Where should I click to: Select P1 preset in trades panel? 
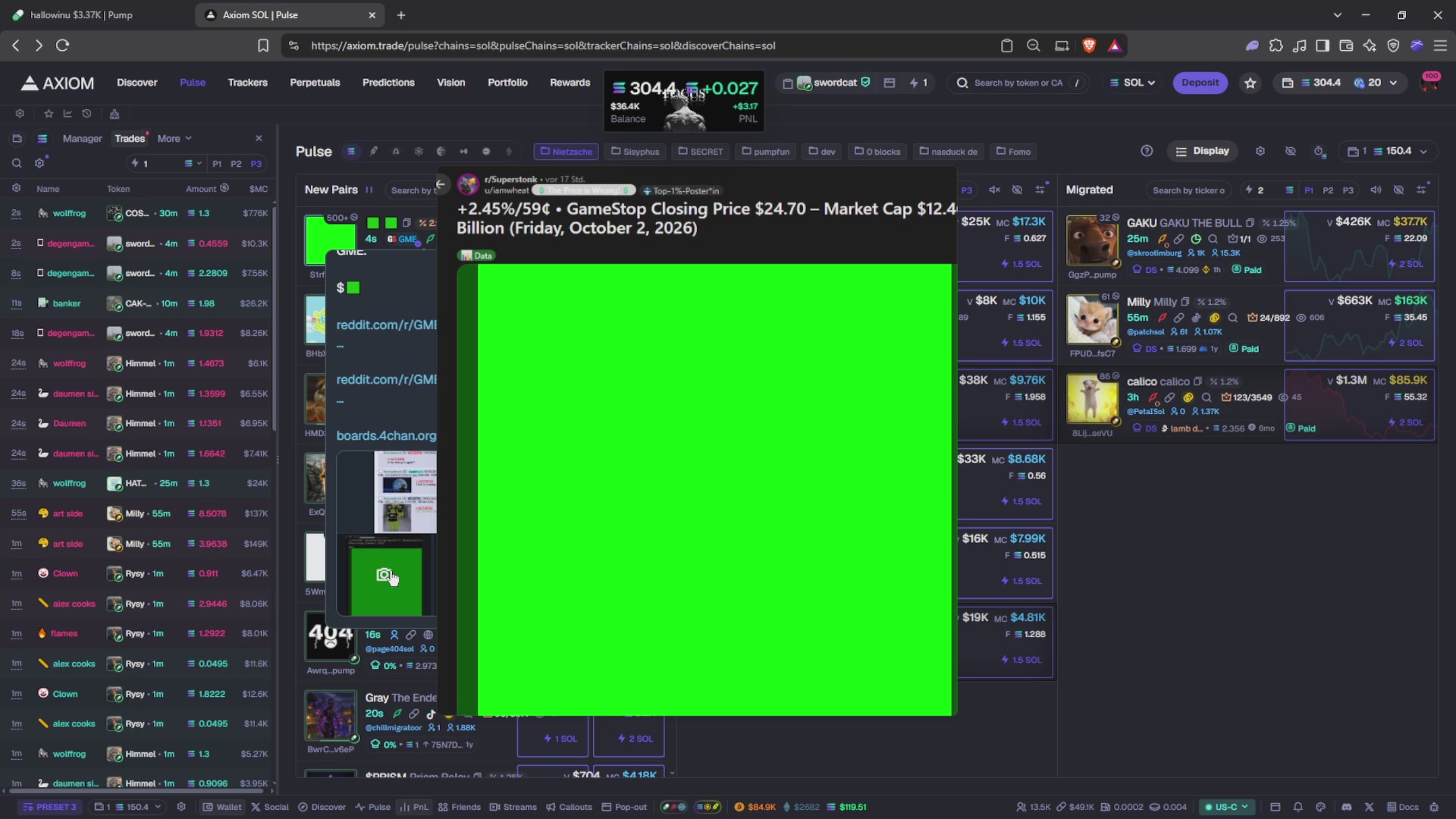217,164
